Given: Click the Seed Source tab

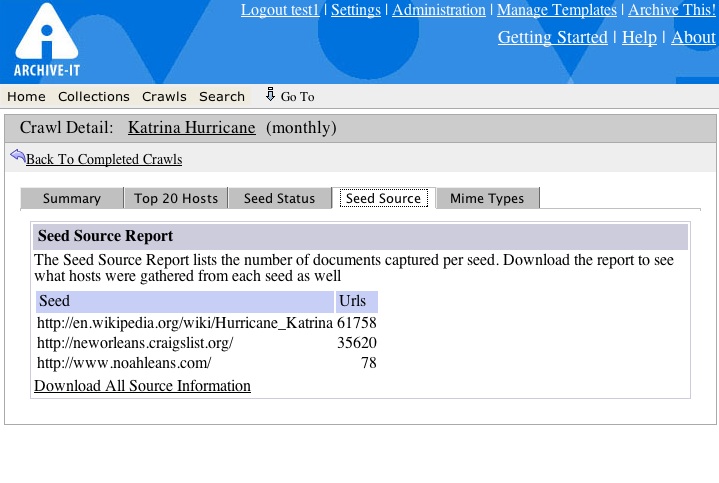Looking at the screenshot, I should 383,198.
